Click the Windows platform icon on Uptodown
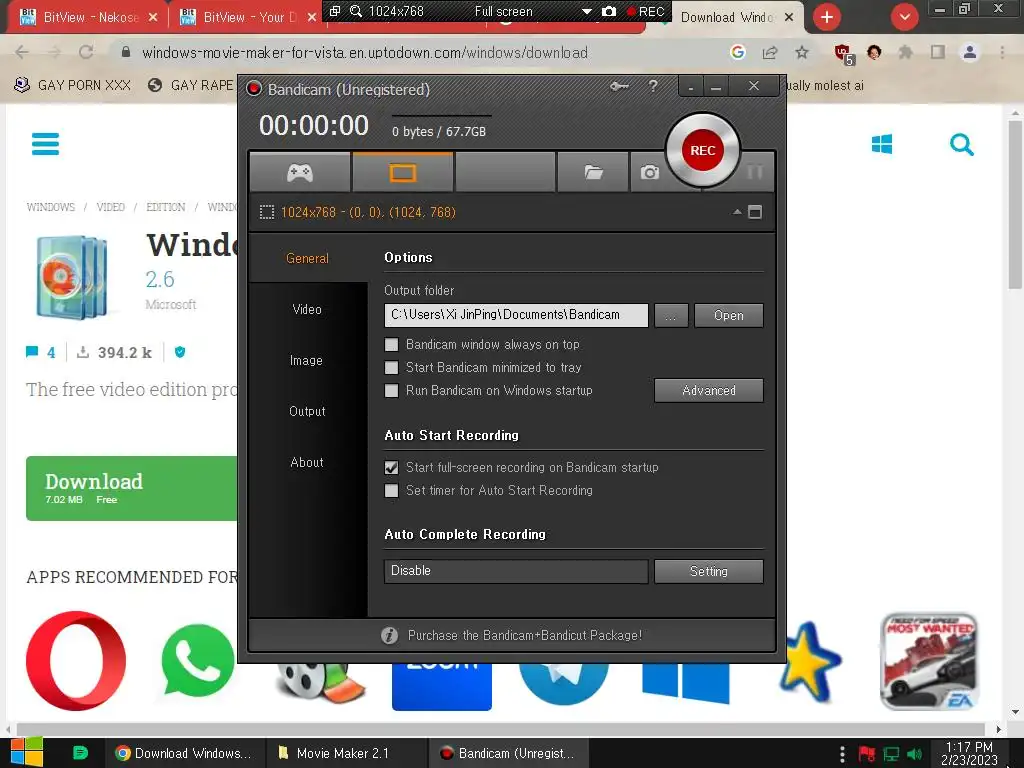 pyautogui.click(x=882, y=144)
